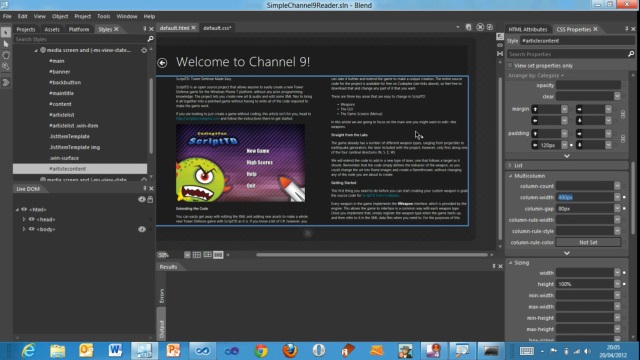Toggle margin link-values icon

coord(623,115)
